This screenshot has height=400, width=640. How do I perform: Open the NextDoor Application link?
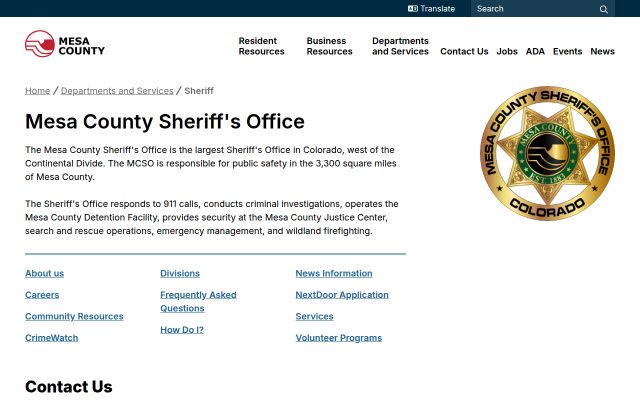pos(342,295)
